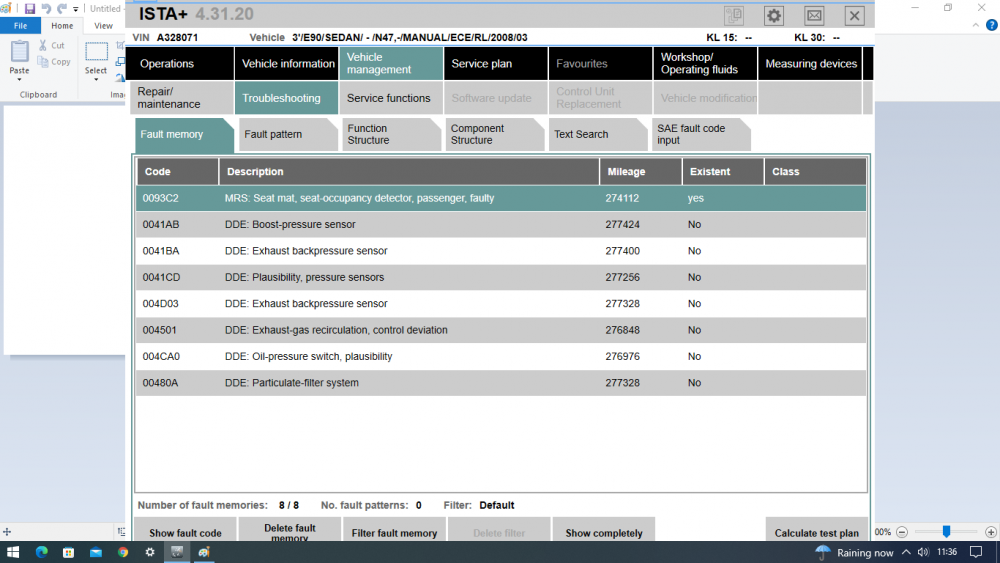1000x563 pixels.
Task: Click the envelope feedback icon in ISTA header
Action: coord(814,15)
